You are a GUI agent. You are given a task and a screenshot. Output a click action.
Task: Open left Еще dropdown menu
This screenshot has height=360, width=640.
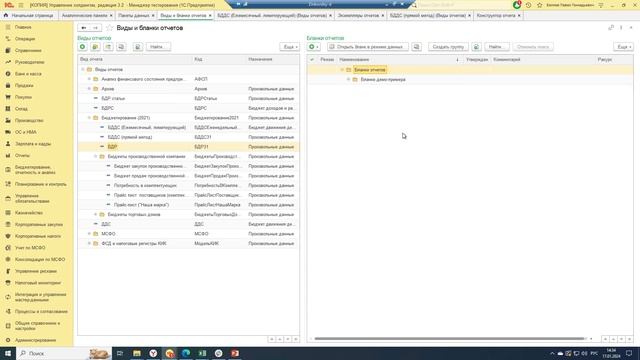coord(289,47)
